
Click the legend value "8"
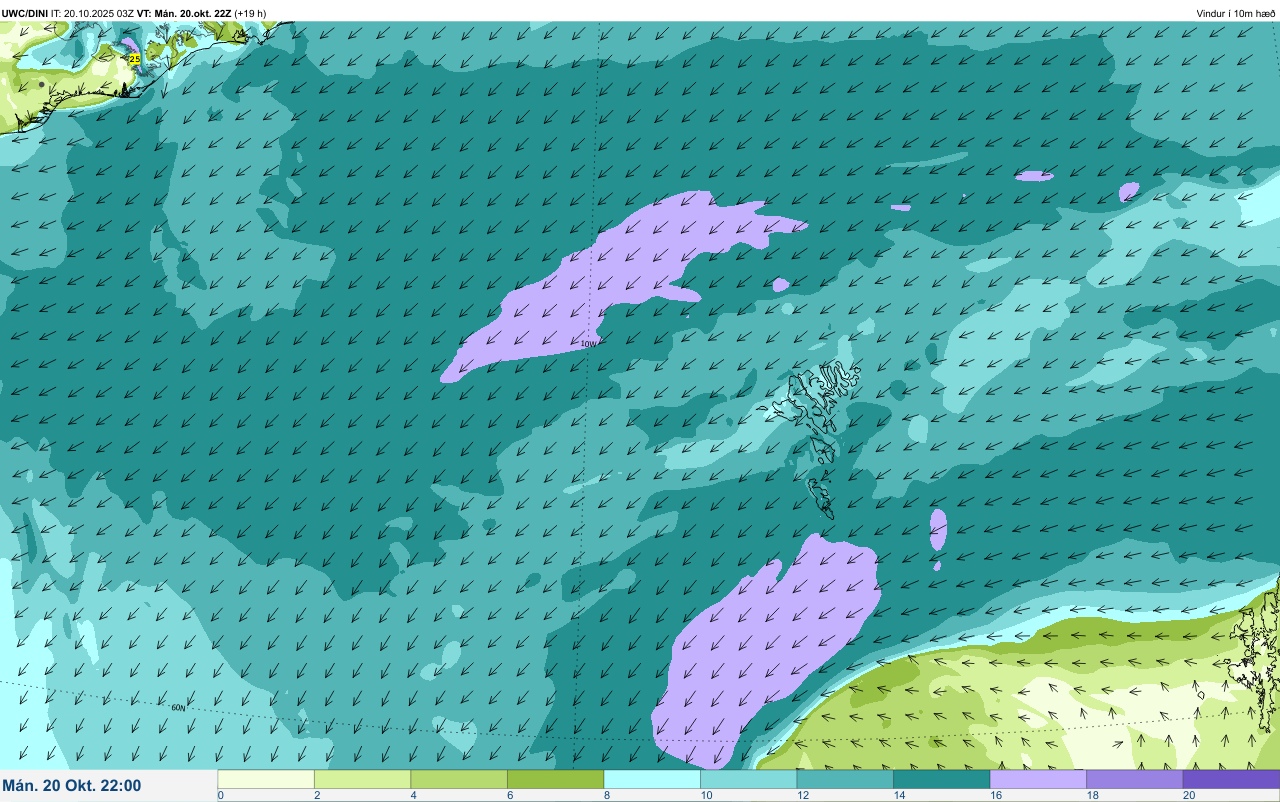606,795
